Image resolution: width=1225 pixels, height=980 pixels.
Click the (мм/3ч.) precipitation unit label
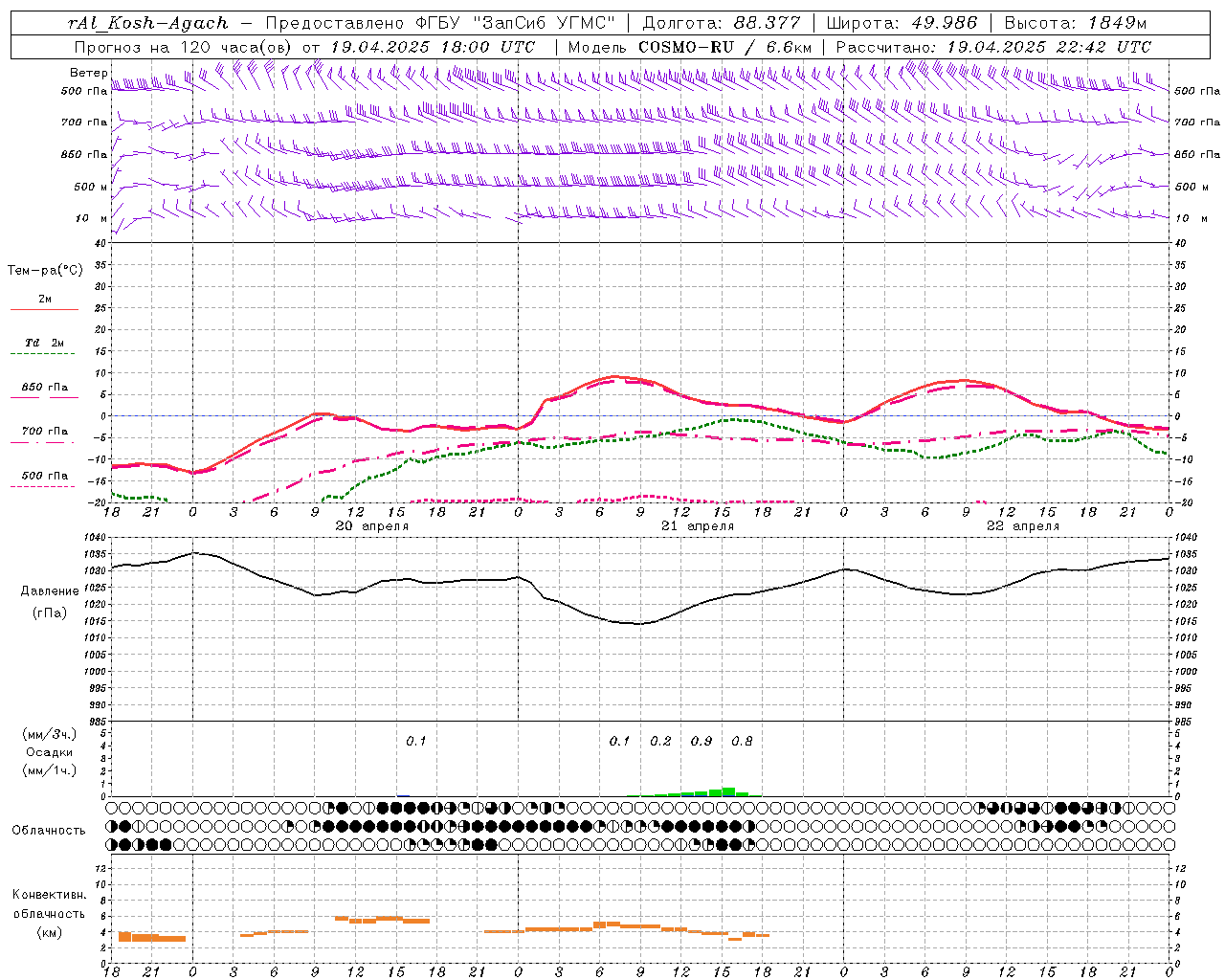(x=49, y=735)
